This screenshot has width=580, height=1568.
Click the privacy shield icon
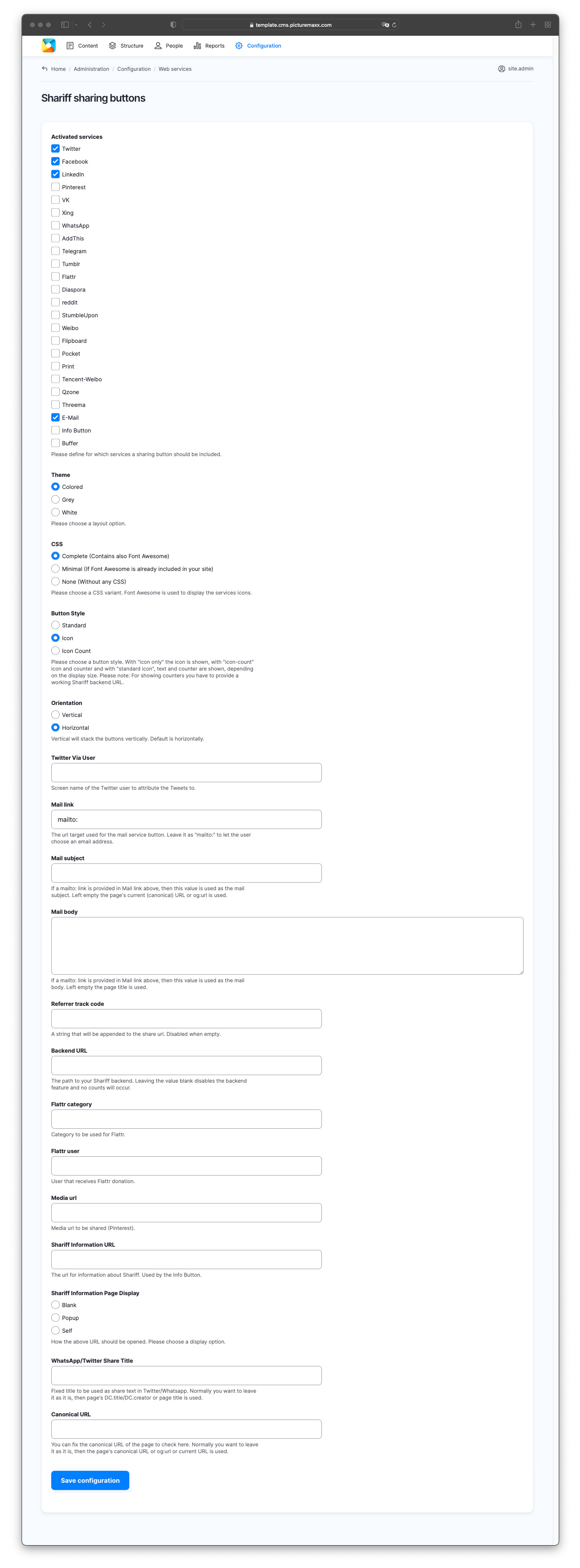(173, 25)
